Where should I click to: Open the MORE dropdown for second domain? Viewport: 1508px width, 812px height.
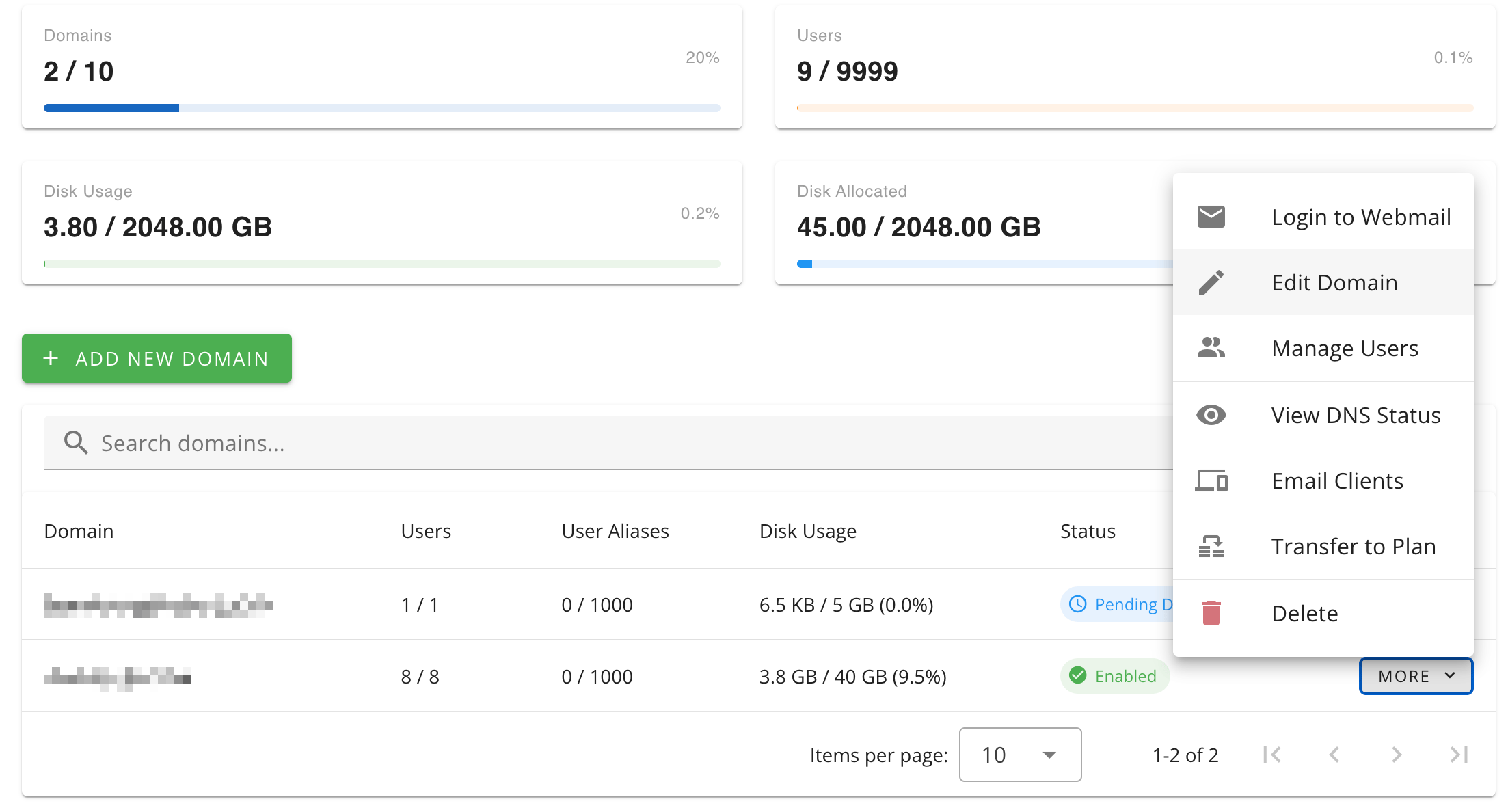[1416, 676]
